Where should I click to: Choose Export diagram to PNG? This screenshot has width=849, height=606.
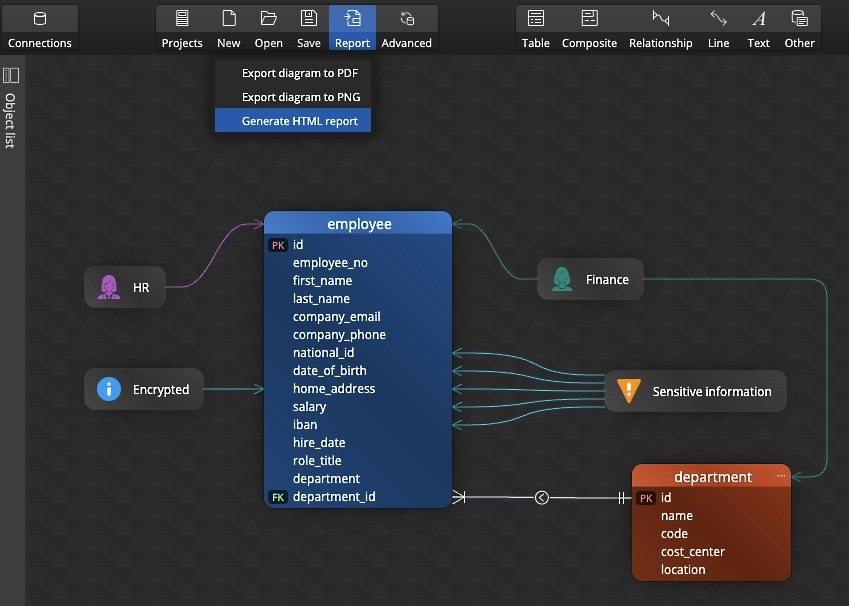[293, 97]
